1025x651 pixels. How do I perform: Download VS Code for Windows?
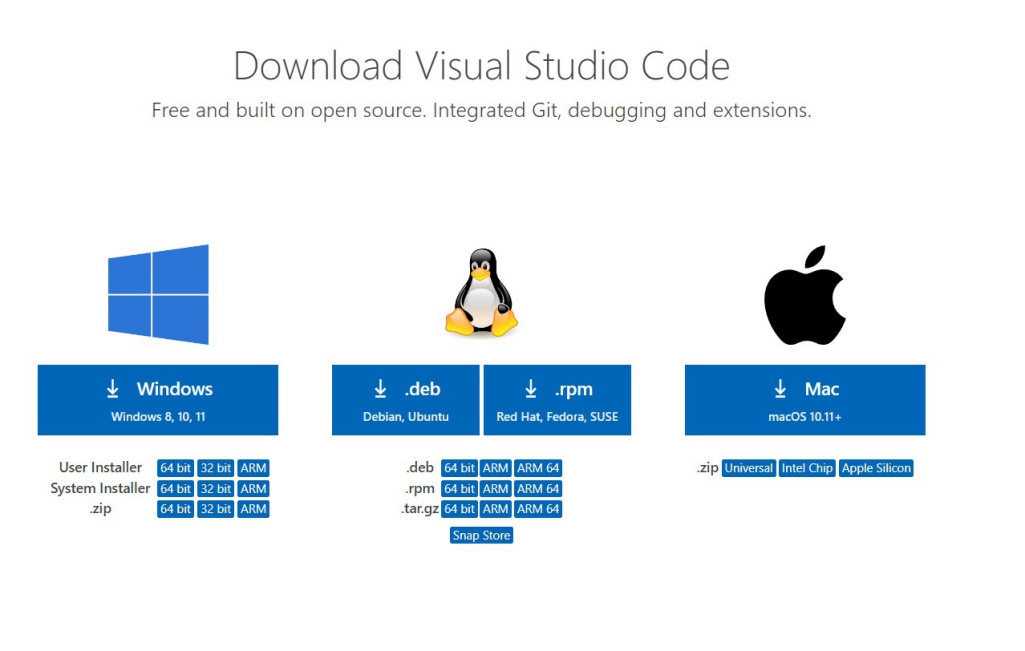(x=158, y=400)
